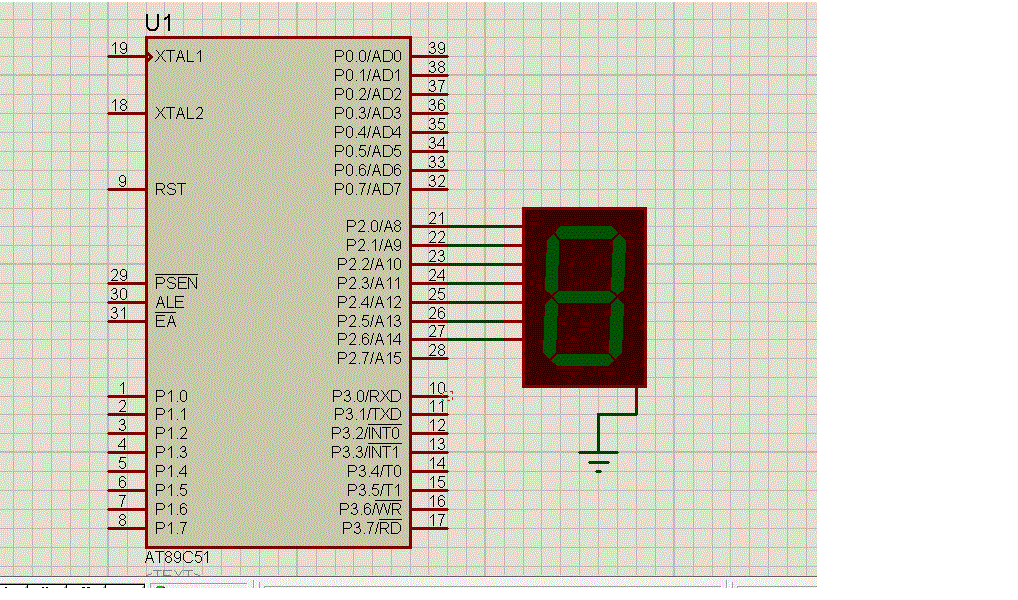
Task: Click the P1.2 pin label
Action: [x=171, y=433]
